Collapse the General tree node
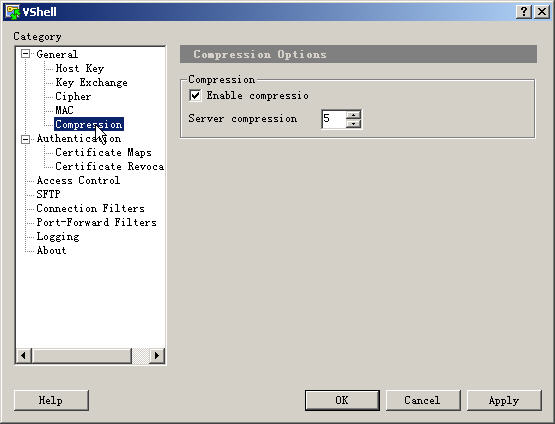Viewport: 555px width, 424px height. (x=25, y=54)
